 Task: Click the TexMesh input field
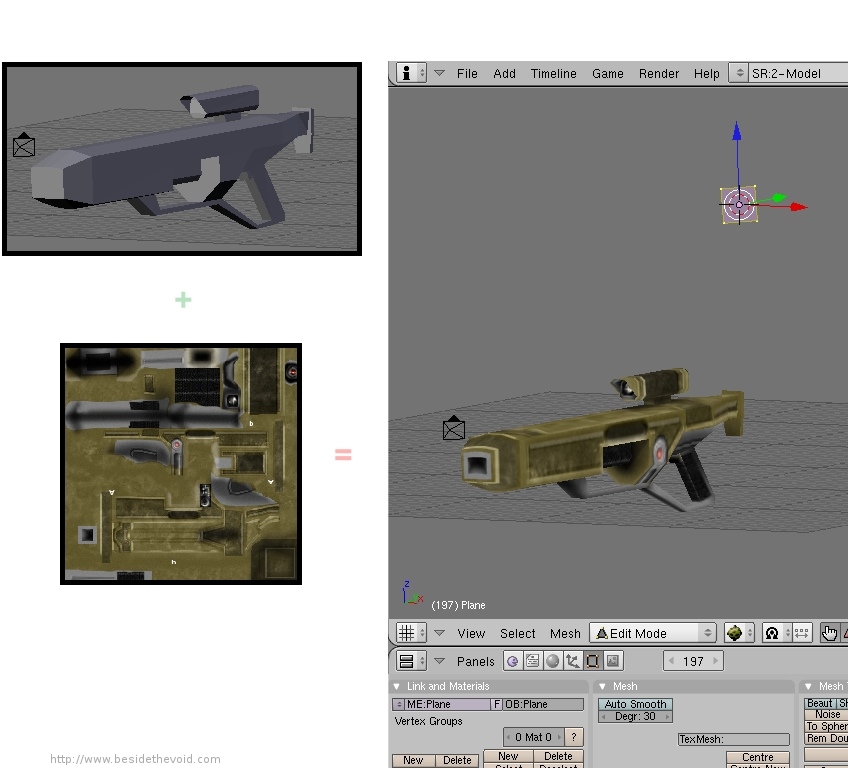click(x=733, y=739)
